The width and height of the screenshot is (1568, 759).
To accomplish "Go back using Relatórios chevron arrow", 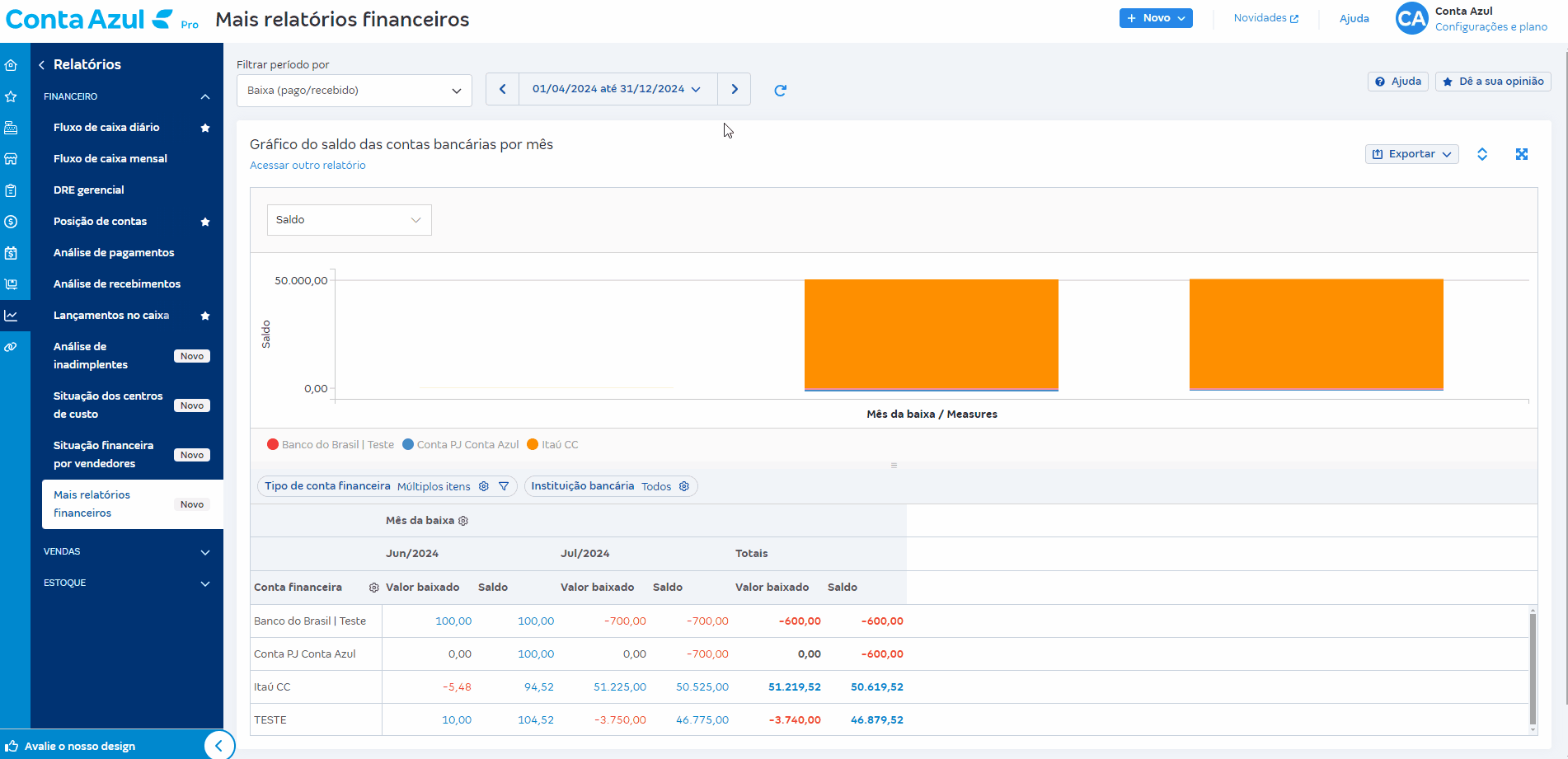I will click(x=41, y=64).
